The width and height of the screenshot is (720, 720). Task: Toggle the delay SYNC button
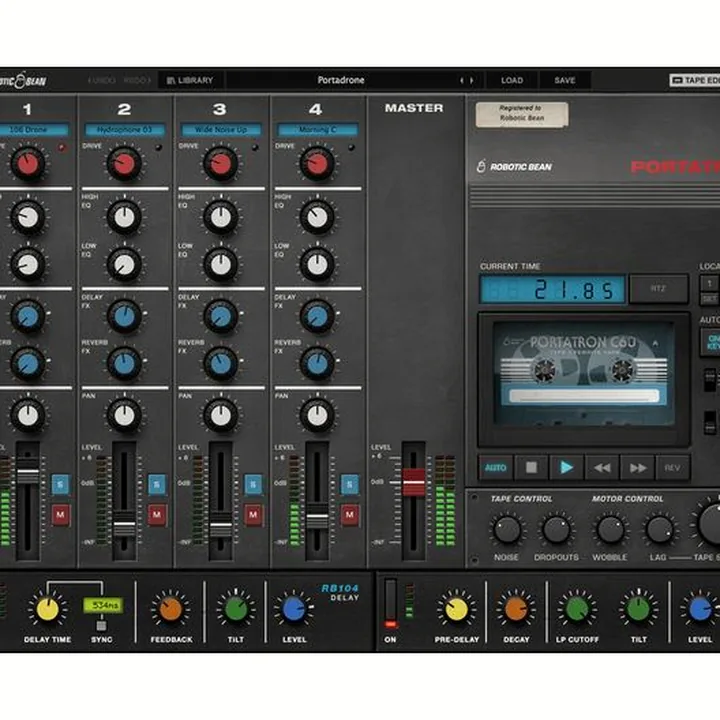(101, 625)
